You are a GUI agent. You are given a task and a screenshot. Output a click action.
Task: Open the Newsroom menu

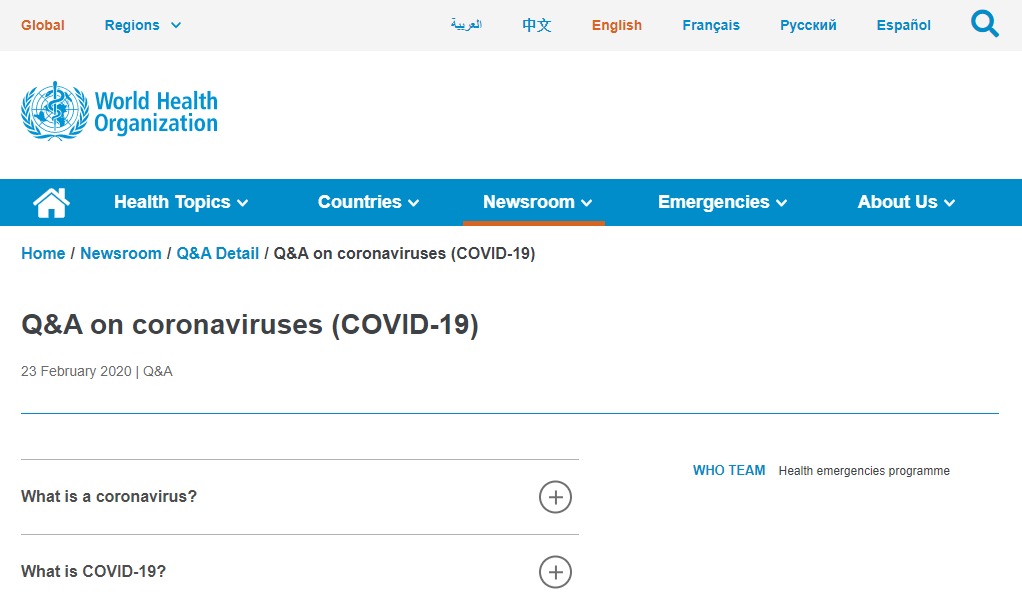point(537,202)
